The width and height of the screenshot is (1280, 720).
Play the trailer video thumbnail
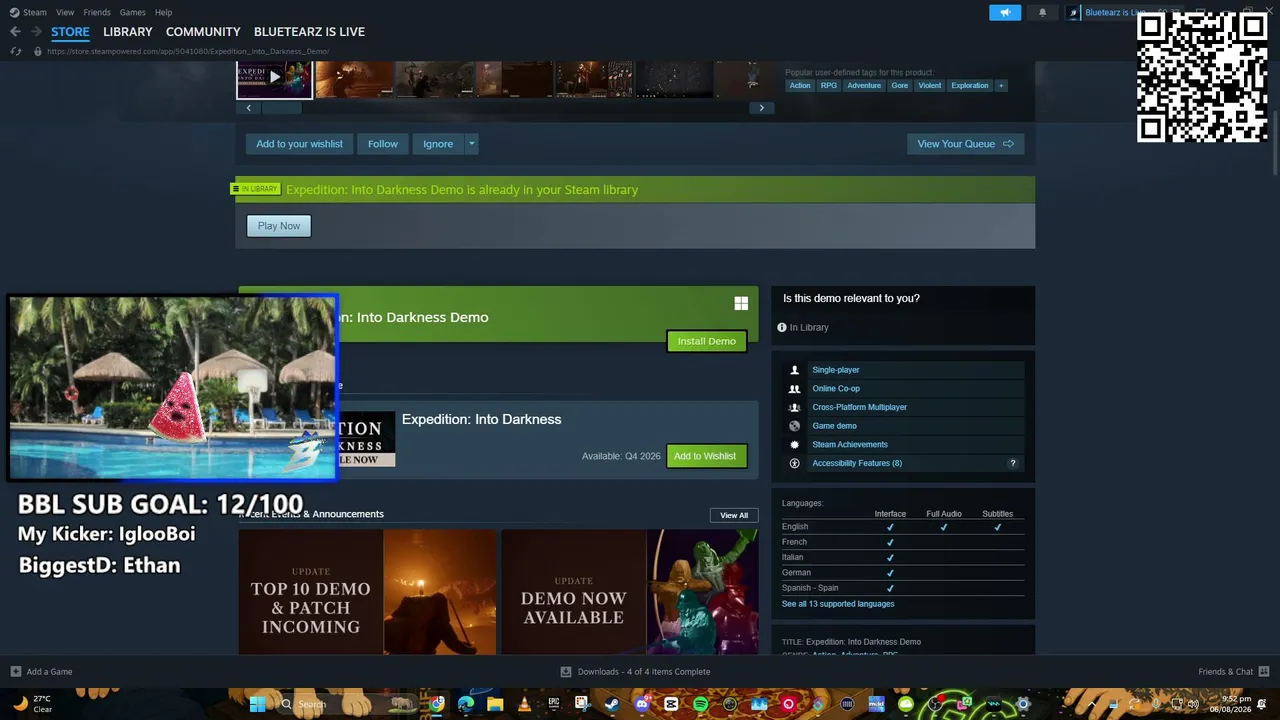click(274, 79)
